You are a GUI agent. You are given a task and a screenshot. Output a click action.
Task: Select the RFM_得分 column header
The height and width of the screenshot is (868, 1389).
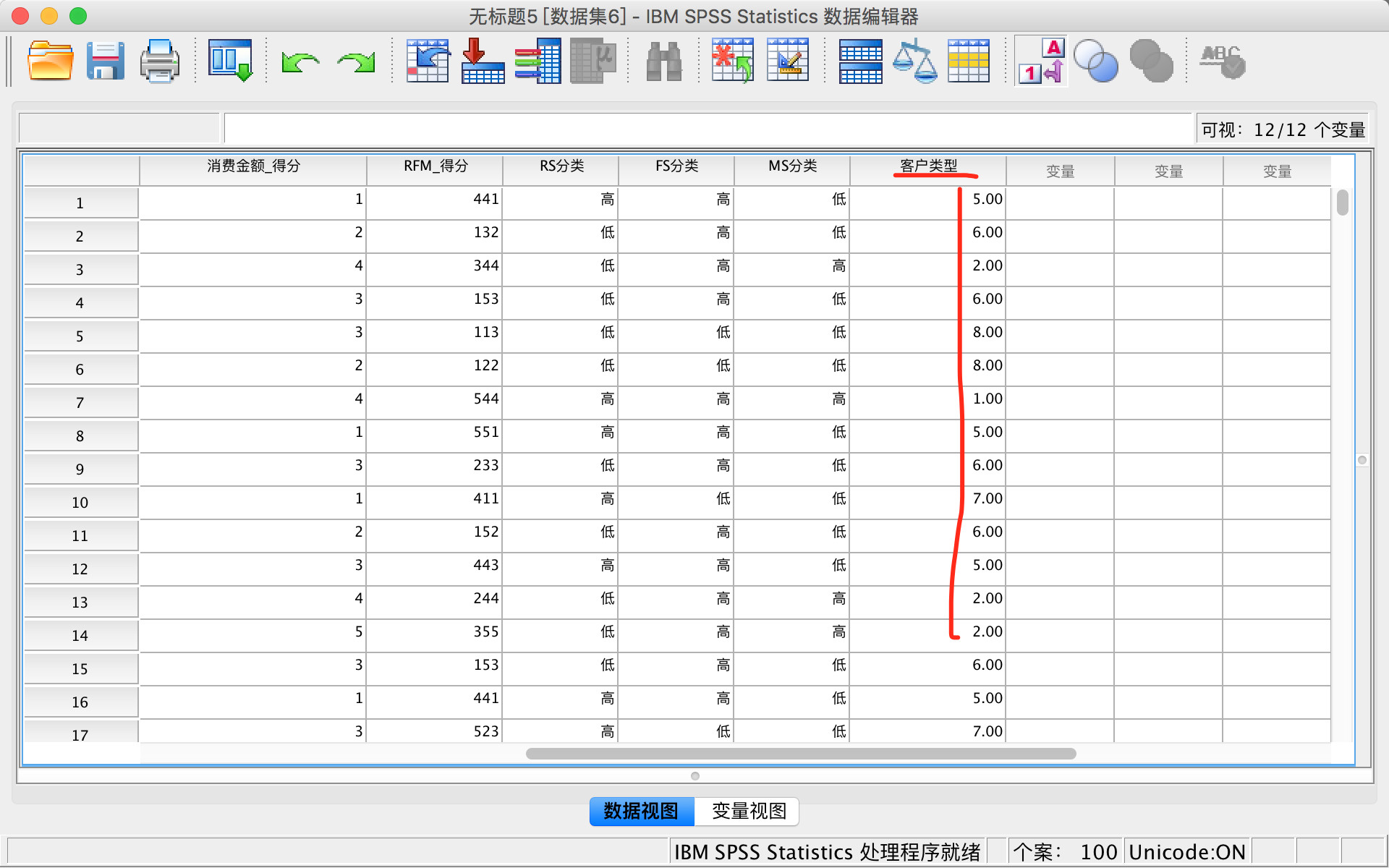[435, 166]
